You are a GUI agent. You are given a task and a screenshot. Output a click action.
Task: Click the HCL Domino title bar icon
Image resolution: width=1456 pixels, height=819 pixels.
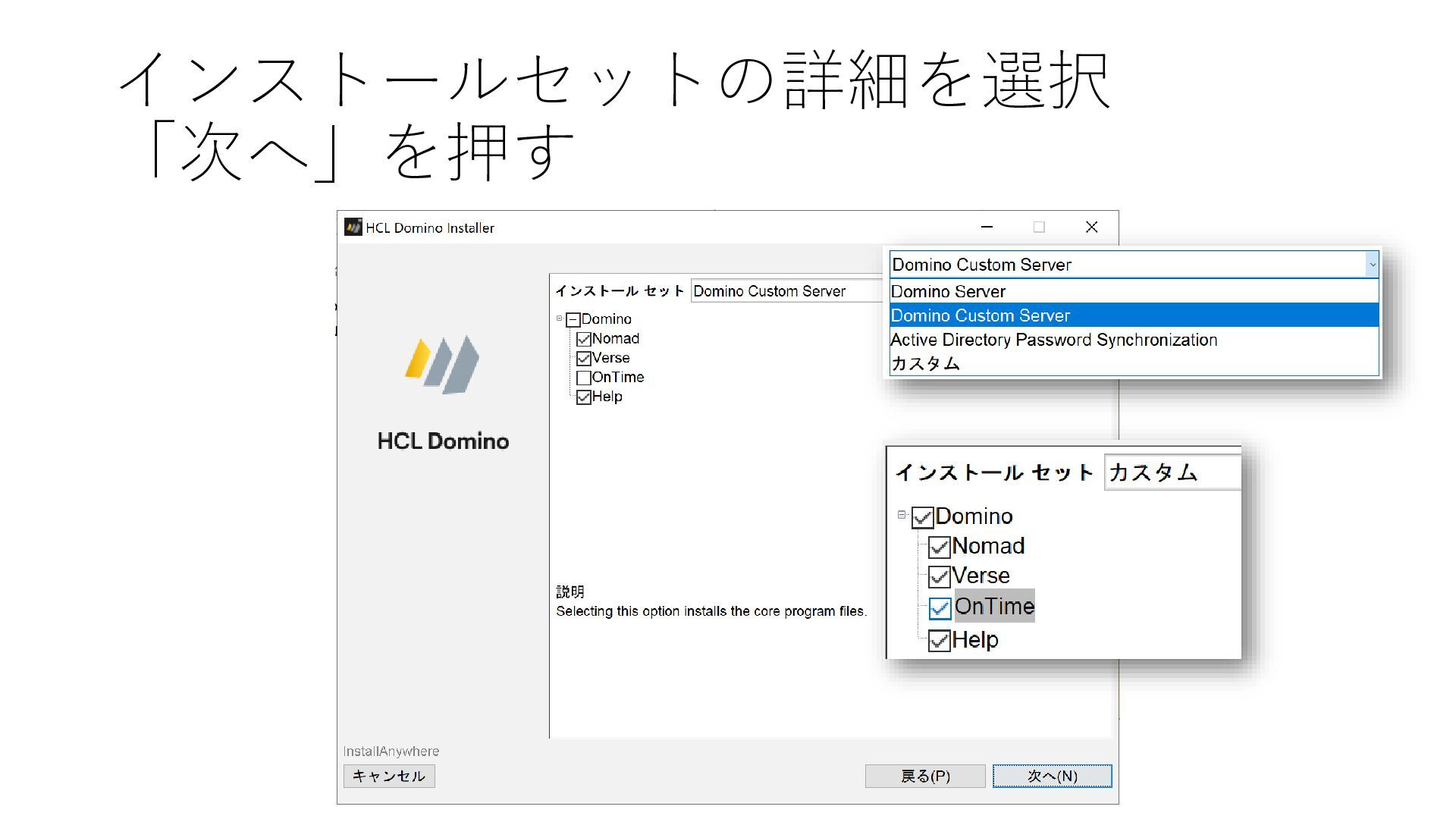pos(353,227)
